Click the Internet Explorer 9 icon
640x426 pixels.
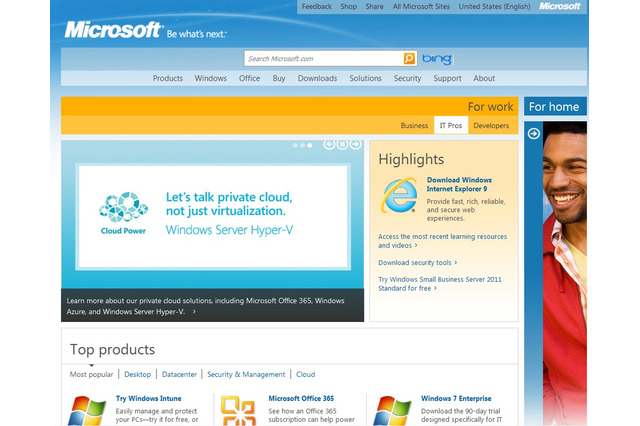pos(399,195)
